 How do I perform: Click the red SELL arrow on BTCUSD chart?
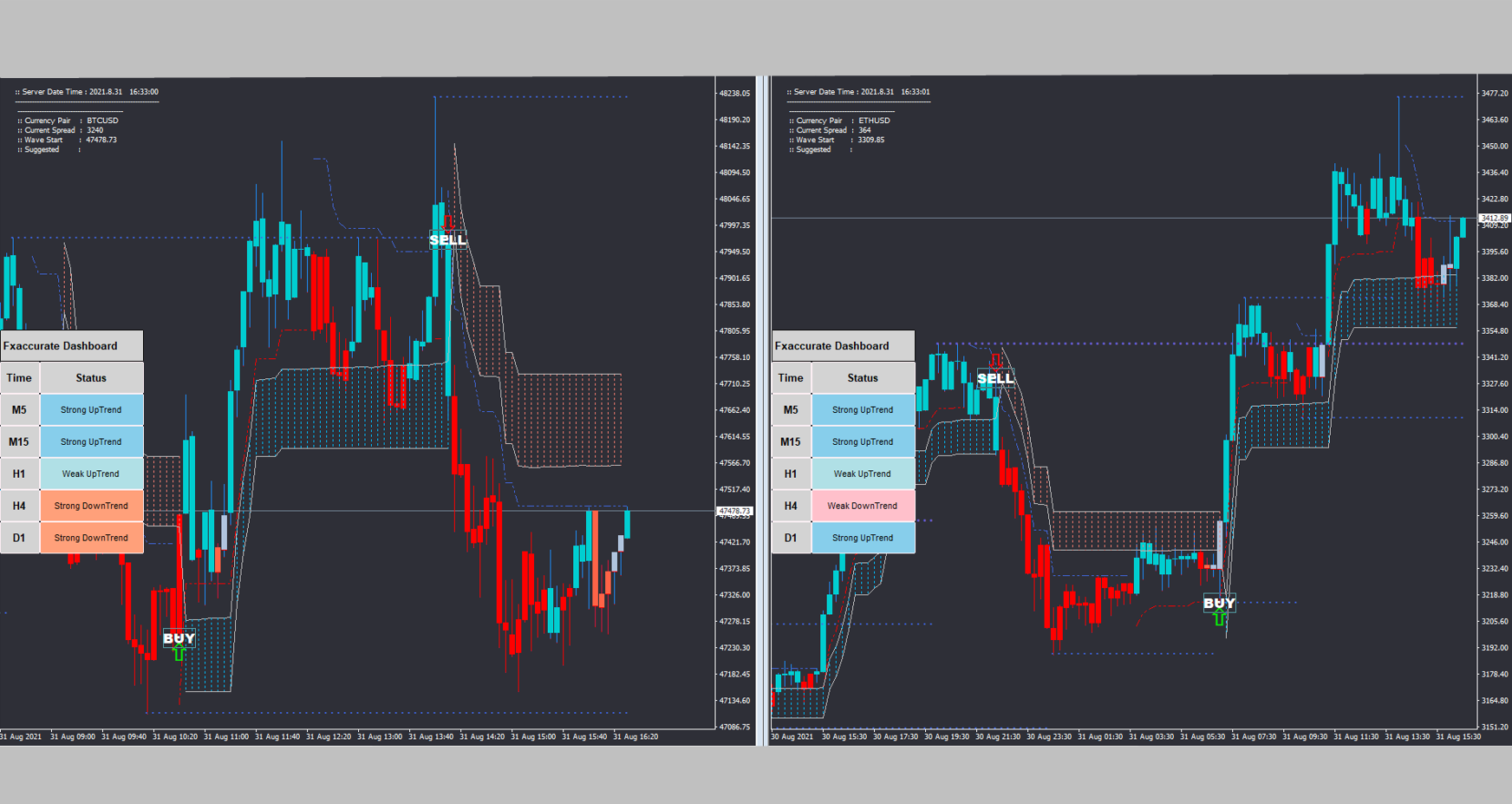tap(448, 224)
